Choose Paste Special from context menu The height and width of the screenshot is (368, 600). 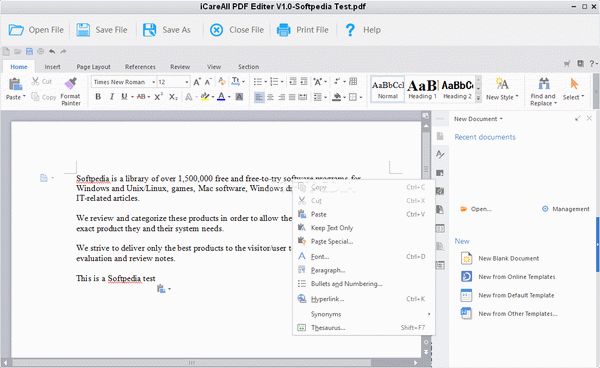332,241
